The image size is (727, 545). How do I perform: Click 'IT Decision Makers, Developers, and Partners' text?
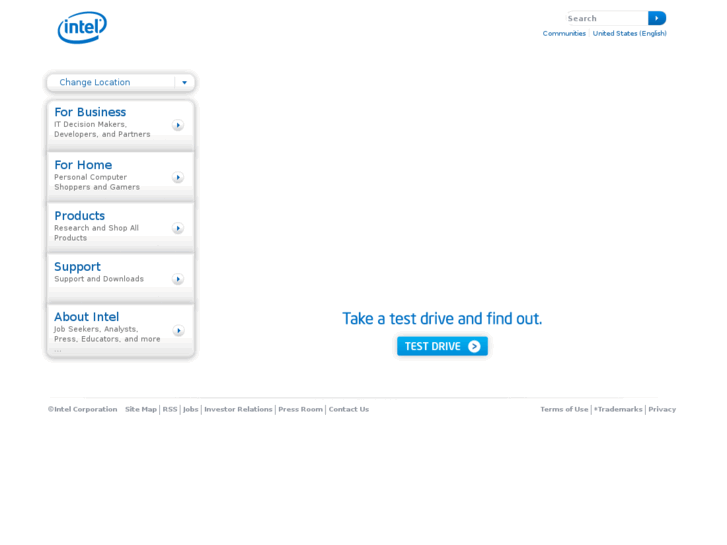(x=102, y=129)
